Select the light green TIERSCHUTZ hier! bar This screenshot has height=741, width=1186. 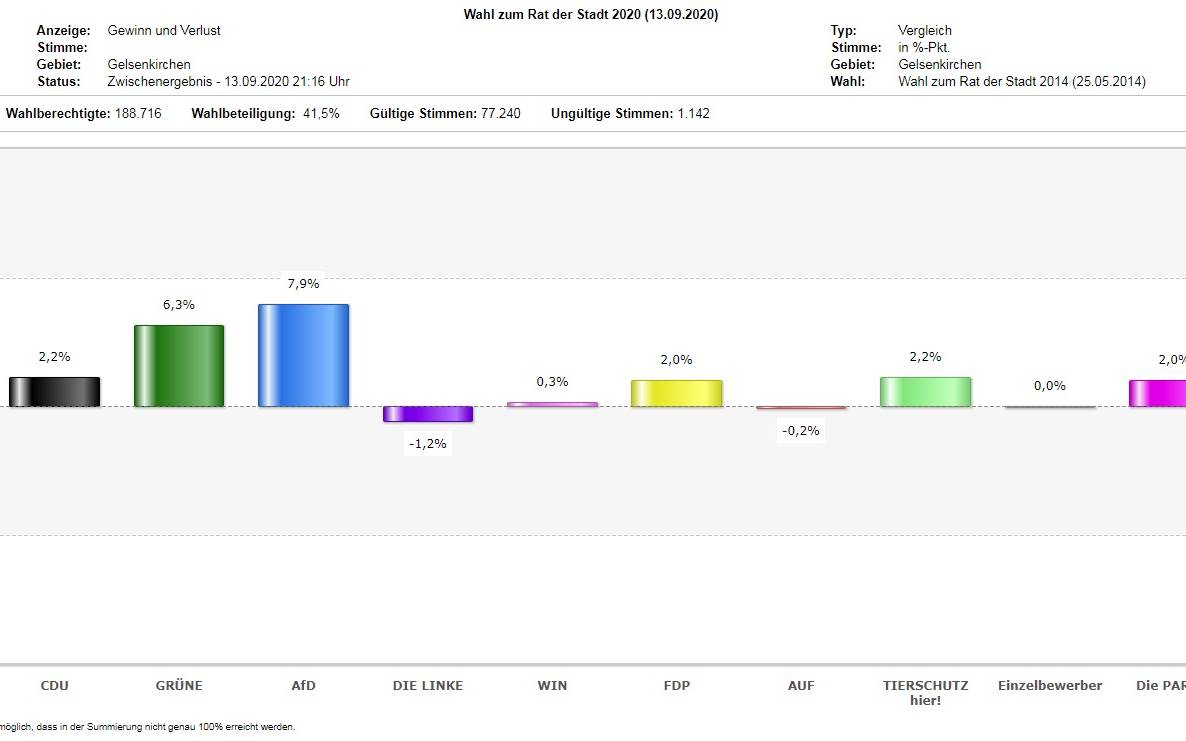pos(925,391)
